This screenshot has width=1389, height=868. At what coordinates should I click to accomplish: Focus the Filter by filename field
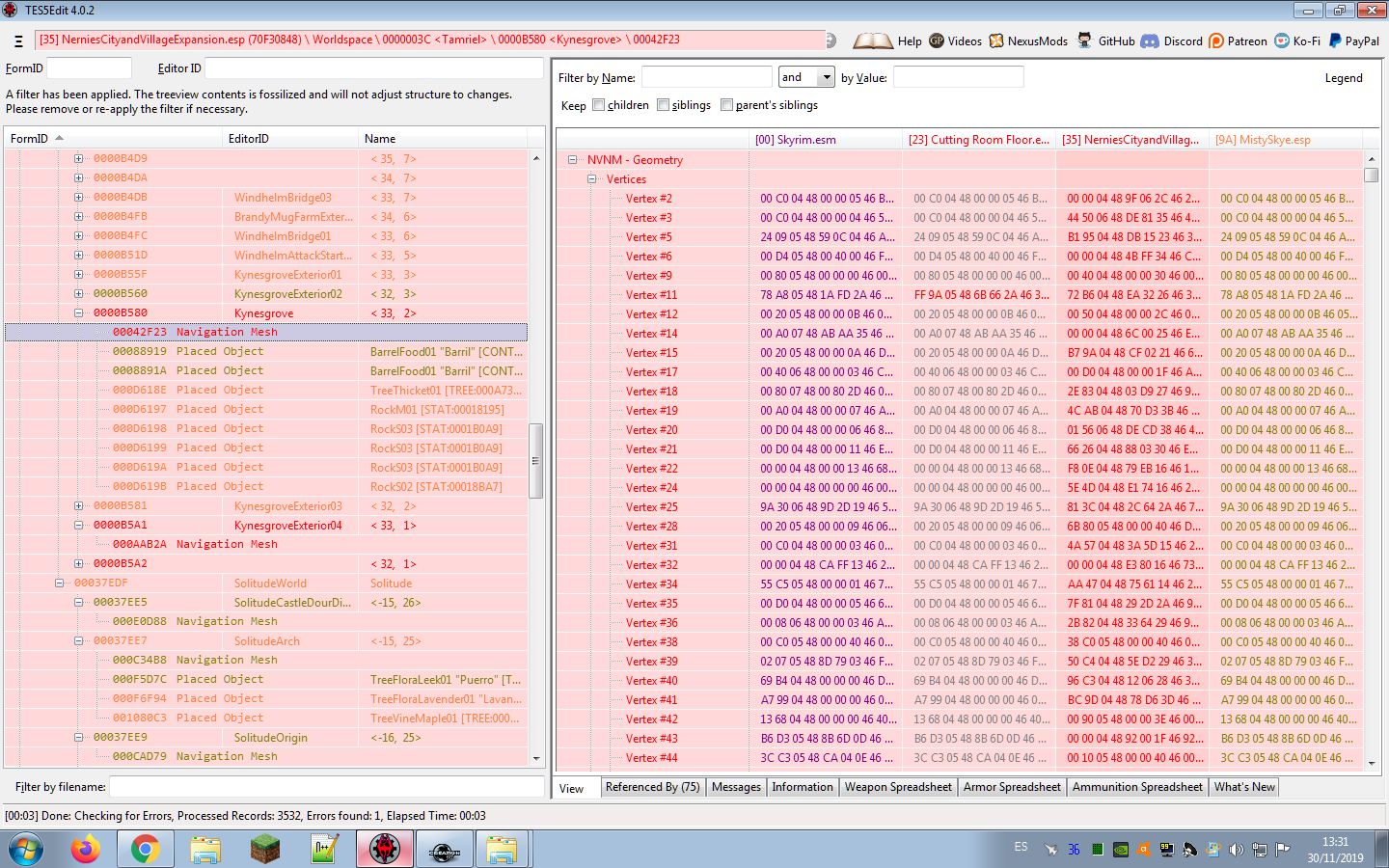tap(326, 787)
